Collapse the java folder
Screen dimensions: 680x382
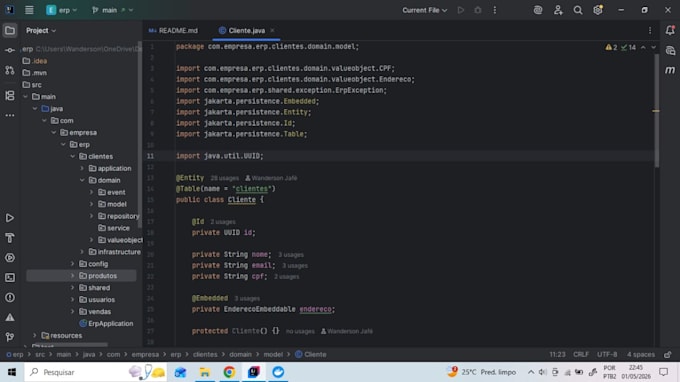click(35, 109)
